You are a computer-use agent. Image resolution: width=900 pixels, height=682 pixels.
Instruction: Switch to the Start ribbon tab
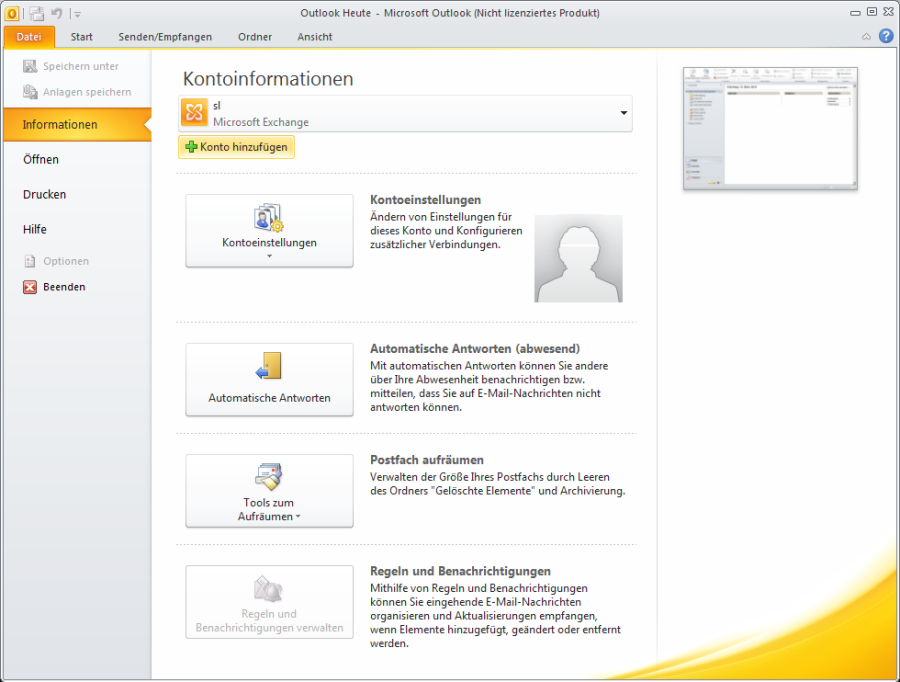[82, 37]
